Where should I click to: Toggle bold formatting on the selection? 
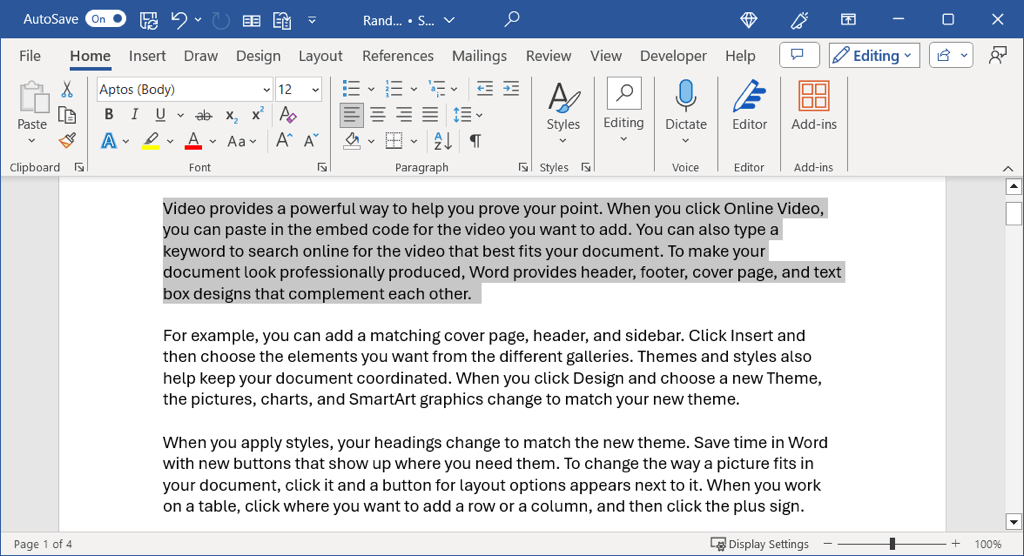coord(109,115)
